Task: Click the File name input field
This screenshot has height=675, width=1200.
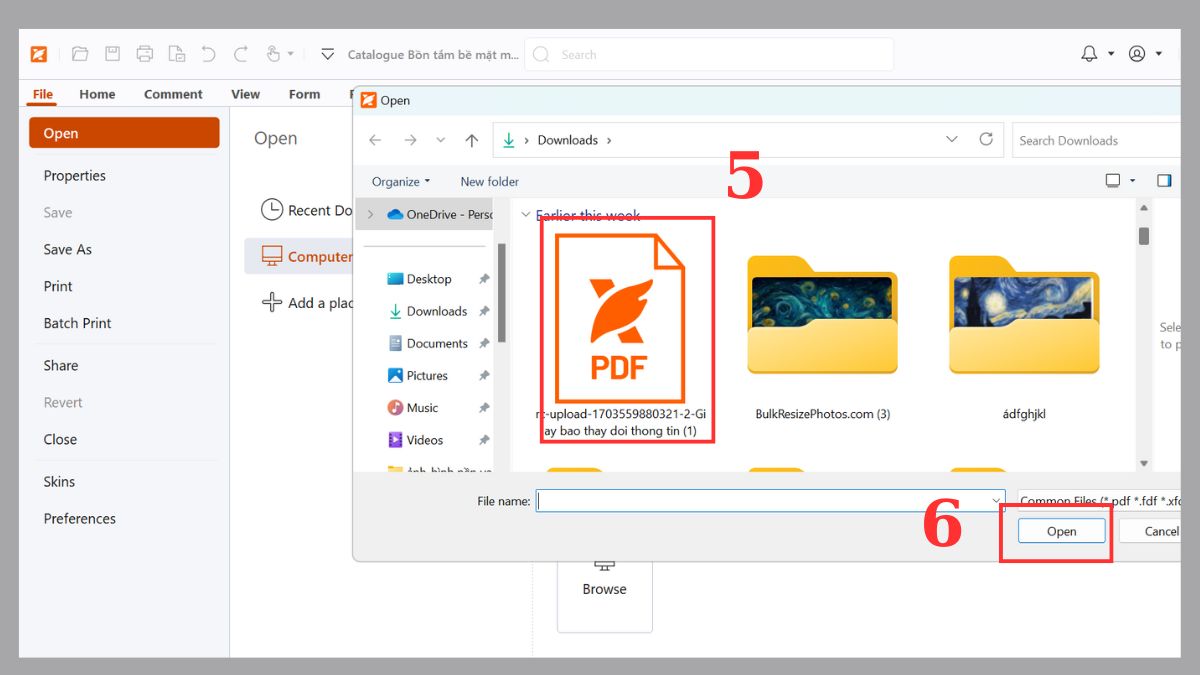Action: tap(771, 501)
